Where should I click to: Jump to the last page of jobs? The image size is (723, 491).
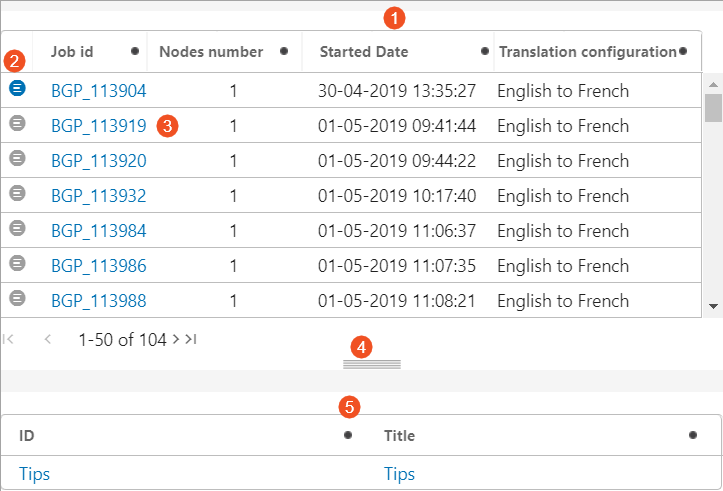(190, 339)
